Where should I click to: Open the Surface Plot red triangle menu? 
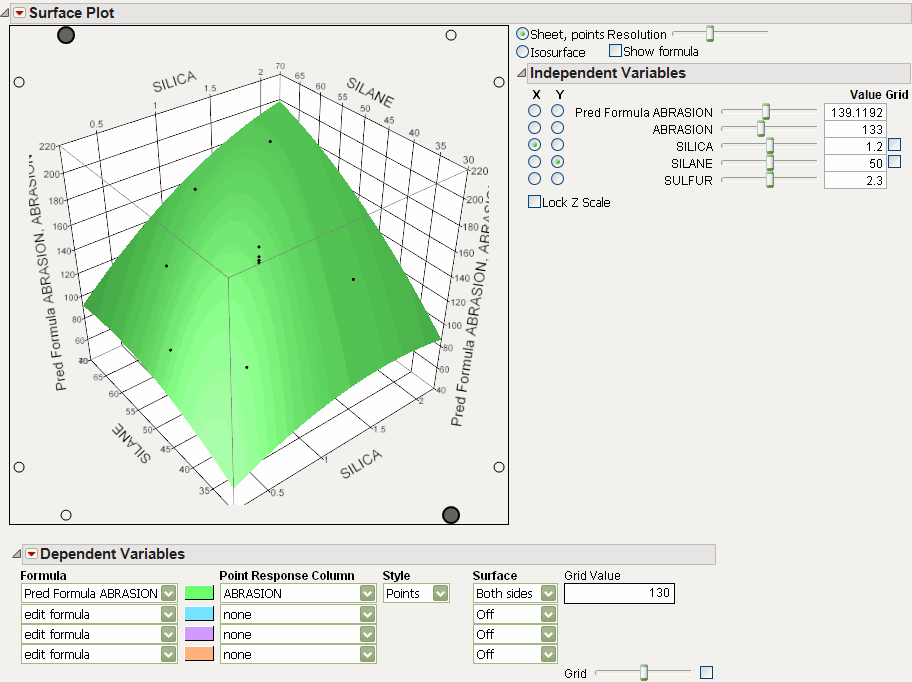point(18,13)
